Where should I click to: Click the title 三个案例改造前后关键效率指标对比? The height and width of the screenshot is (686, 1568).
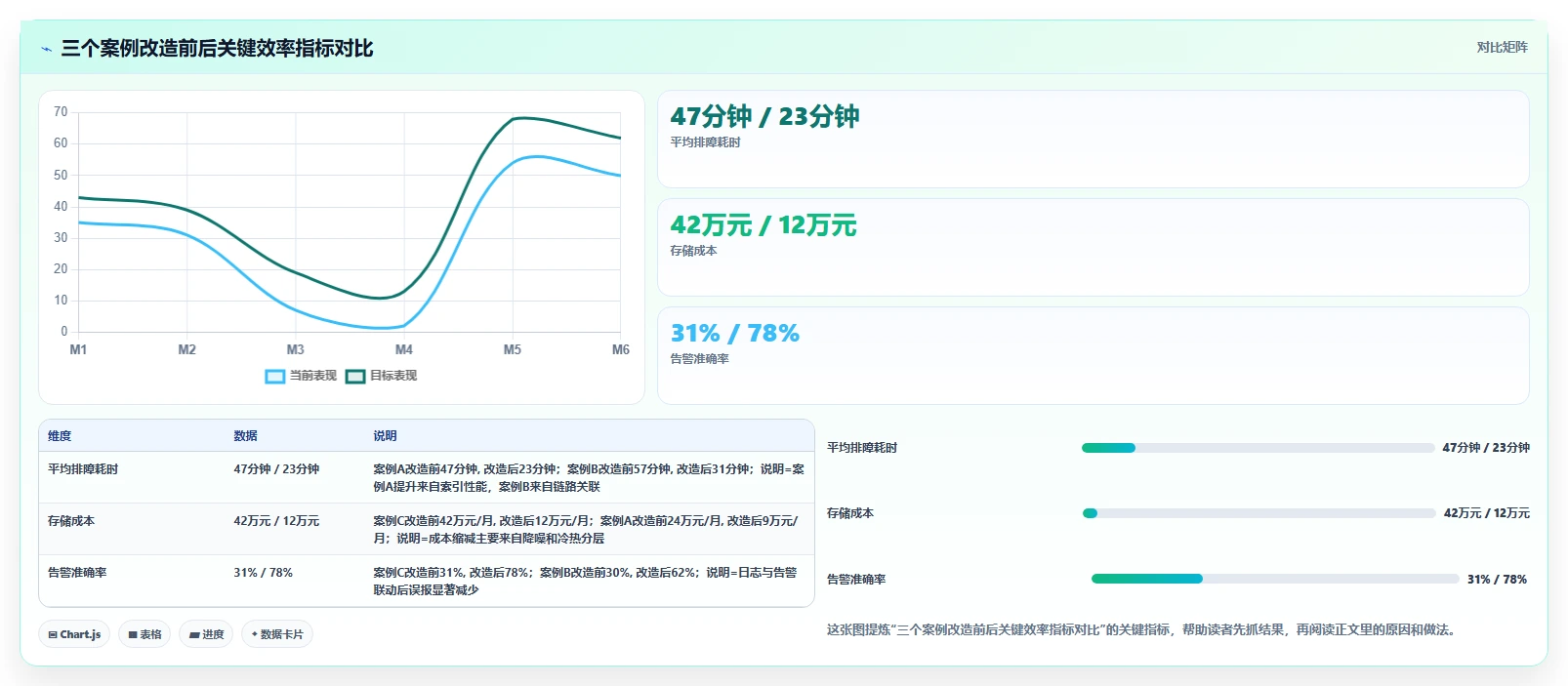point(217,49)
